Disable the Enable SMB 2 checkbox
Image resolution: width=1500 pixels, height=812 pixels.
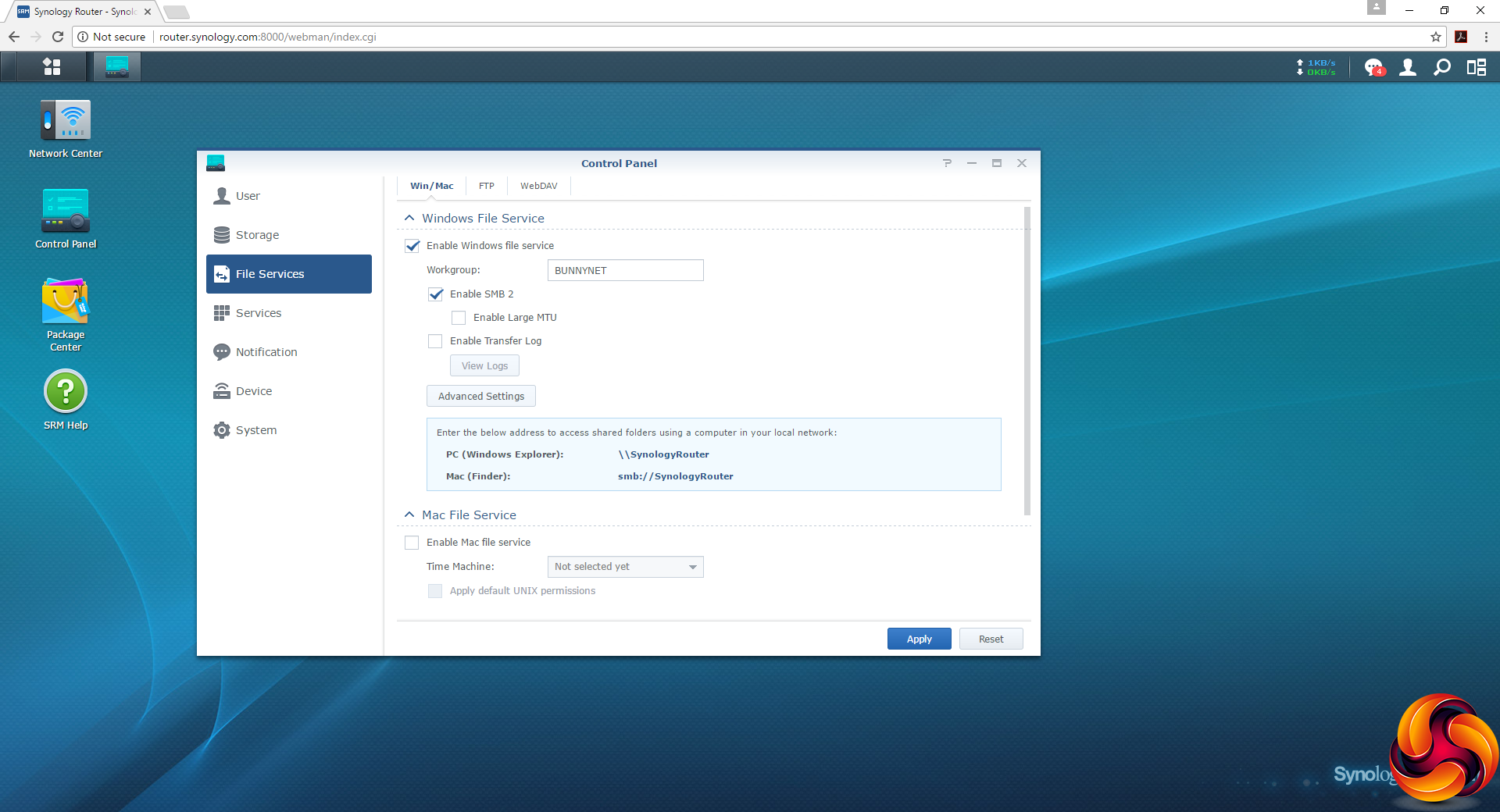(436, 294)
